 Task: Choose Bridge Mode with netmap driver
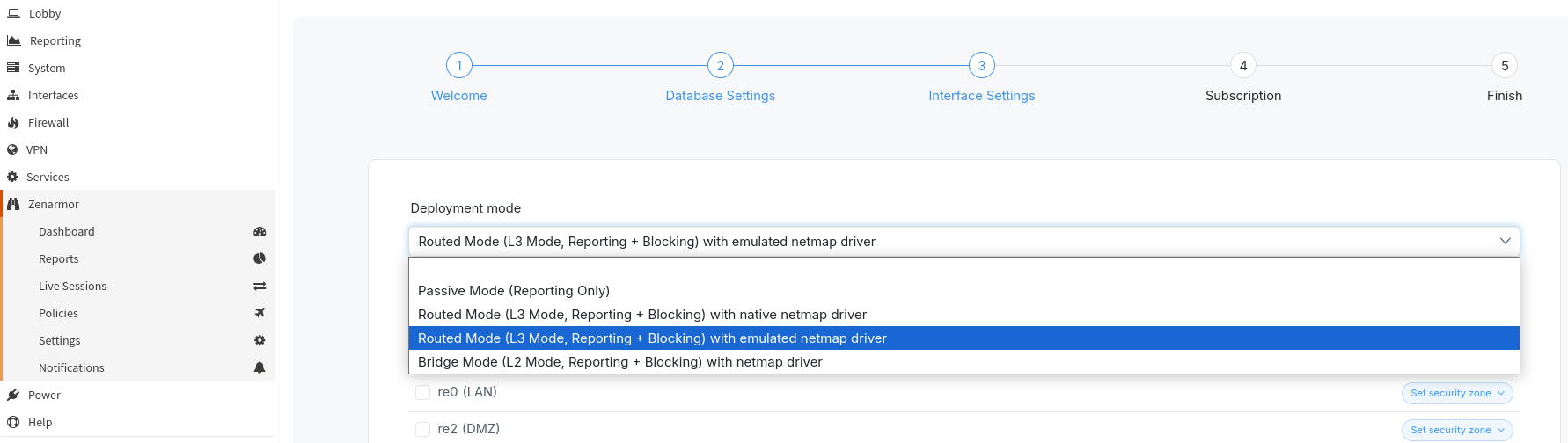(619, 362)
